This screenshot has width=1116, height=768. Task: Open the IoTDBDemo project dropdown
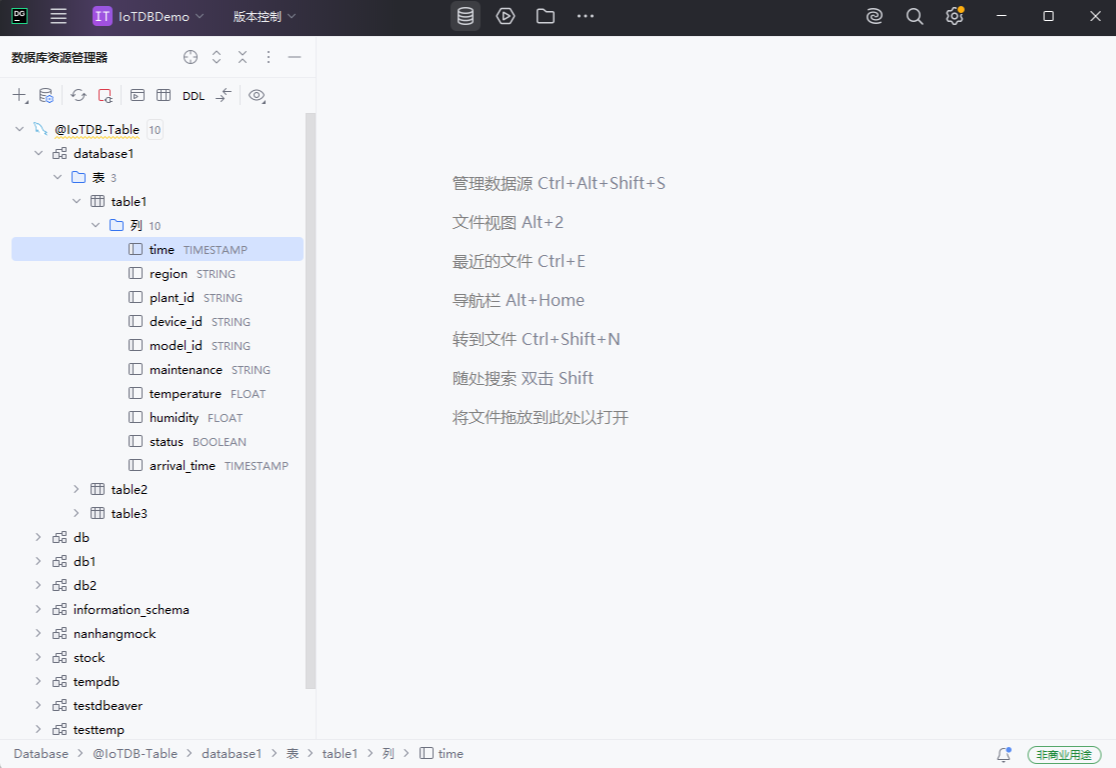click(143, 16)
